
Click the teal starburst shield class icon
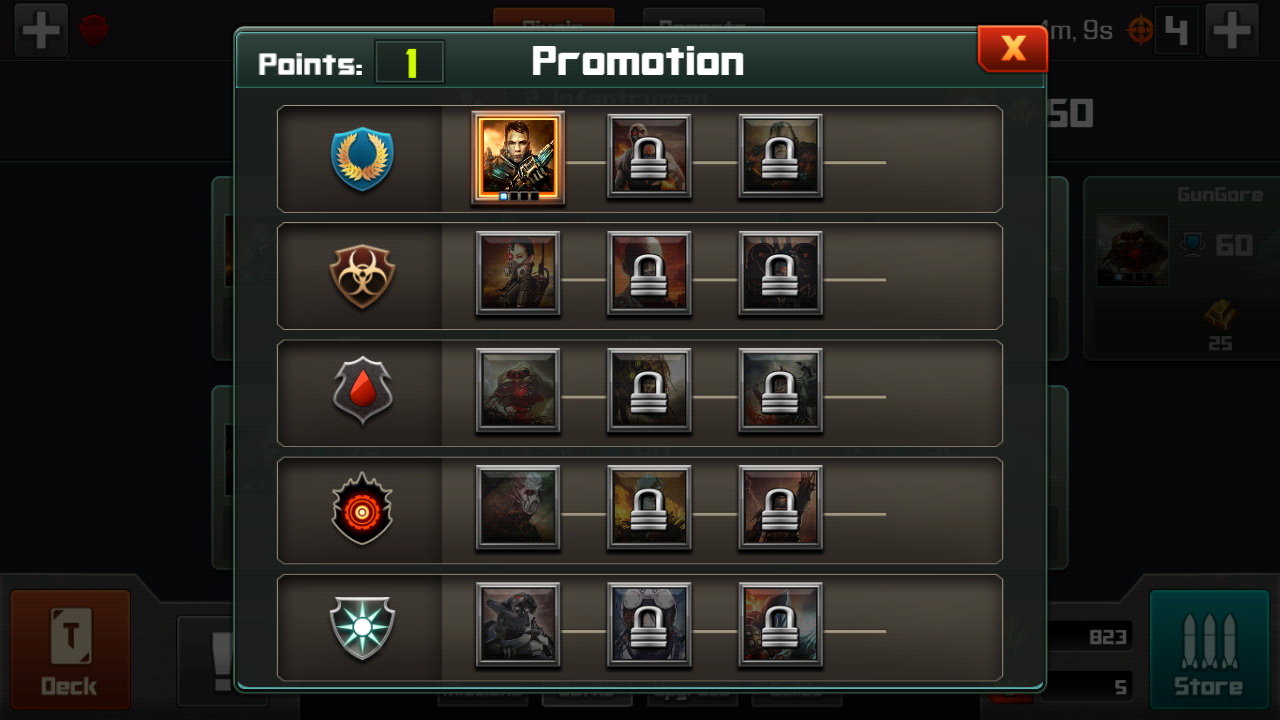click(x=362, y=627)
